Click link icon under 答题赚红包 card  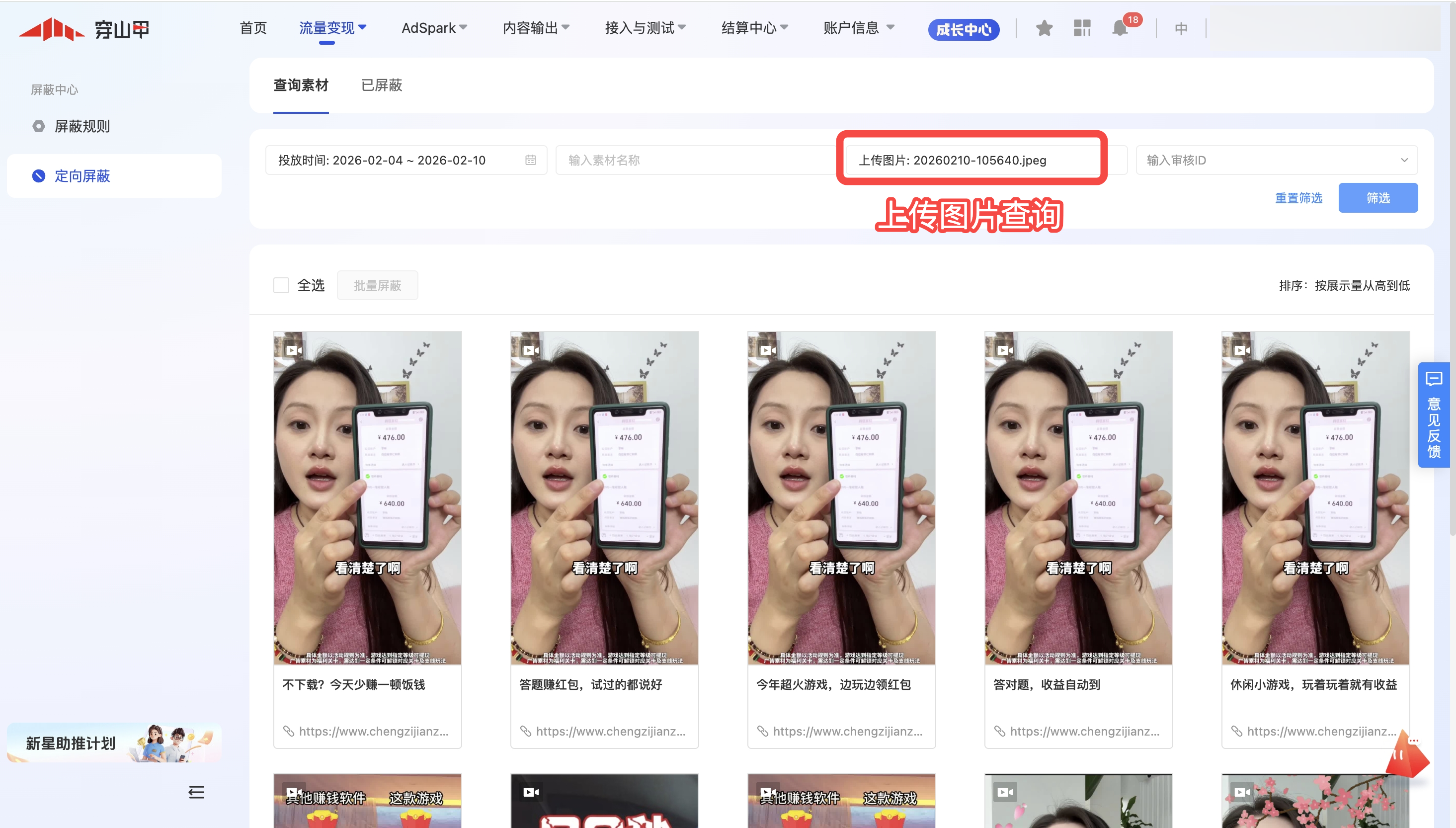coord(525,731)
